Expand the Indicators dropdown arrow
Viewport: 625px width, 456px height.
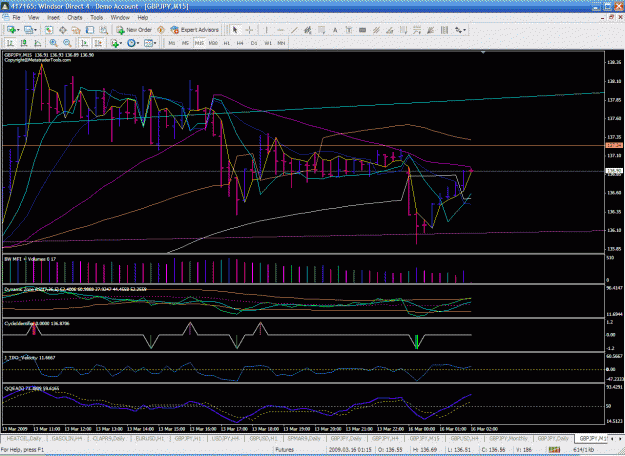pos(121,43)
